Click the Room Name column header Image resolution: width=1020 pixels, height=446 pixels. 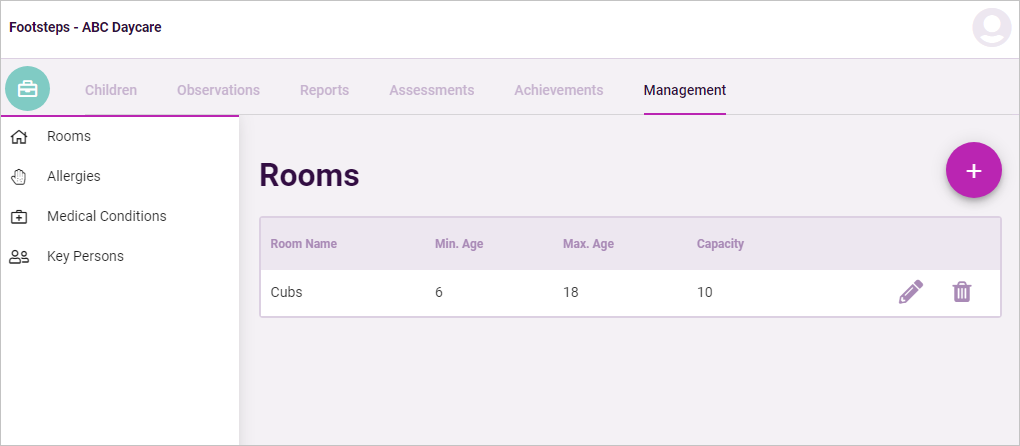304,244
